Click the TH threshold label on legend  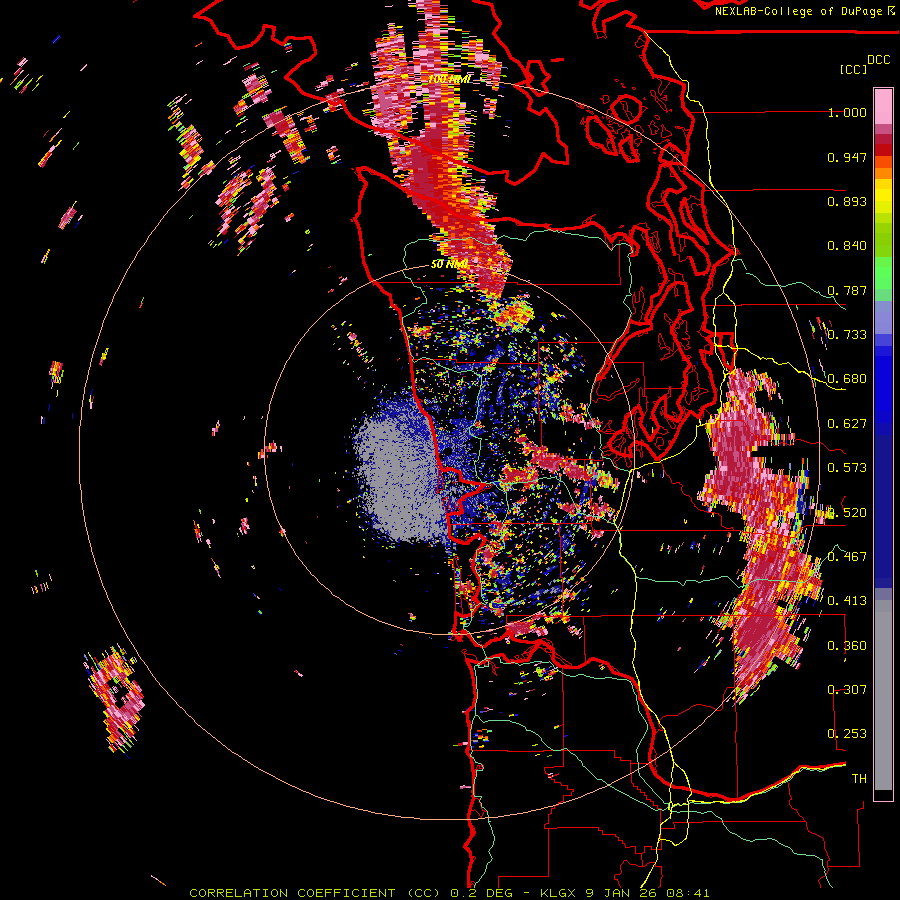click(x=859, y=779)
